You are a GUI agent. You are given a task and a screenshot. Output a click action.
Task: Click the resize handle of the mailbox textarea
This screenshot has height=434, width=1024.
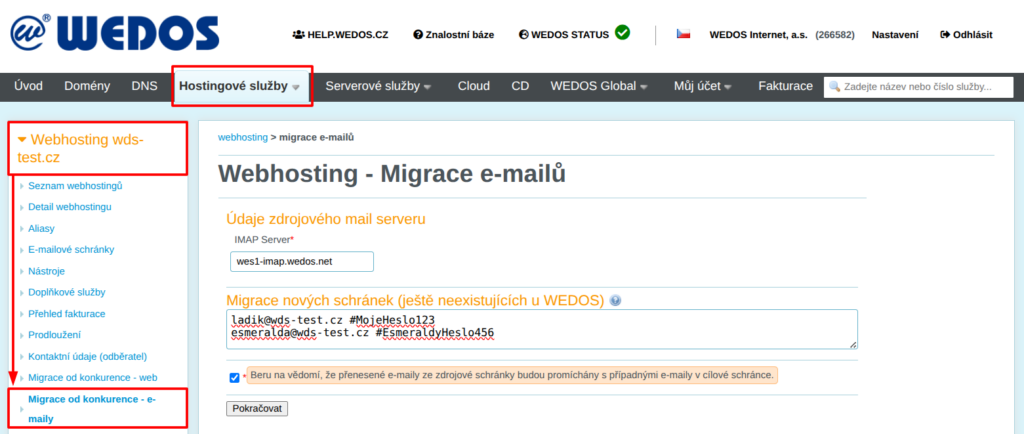click(x=853, y=345)
